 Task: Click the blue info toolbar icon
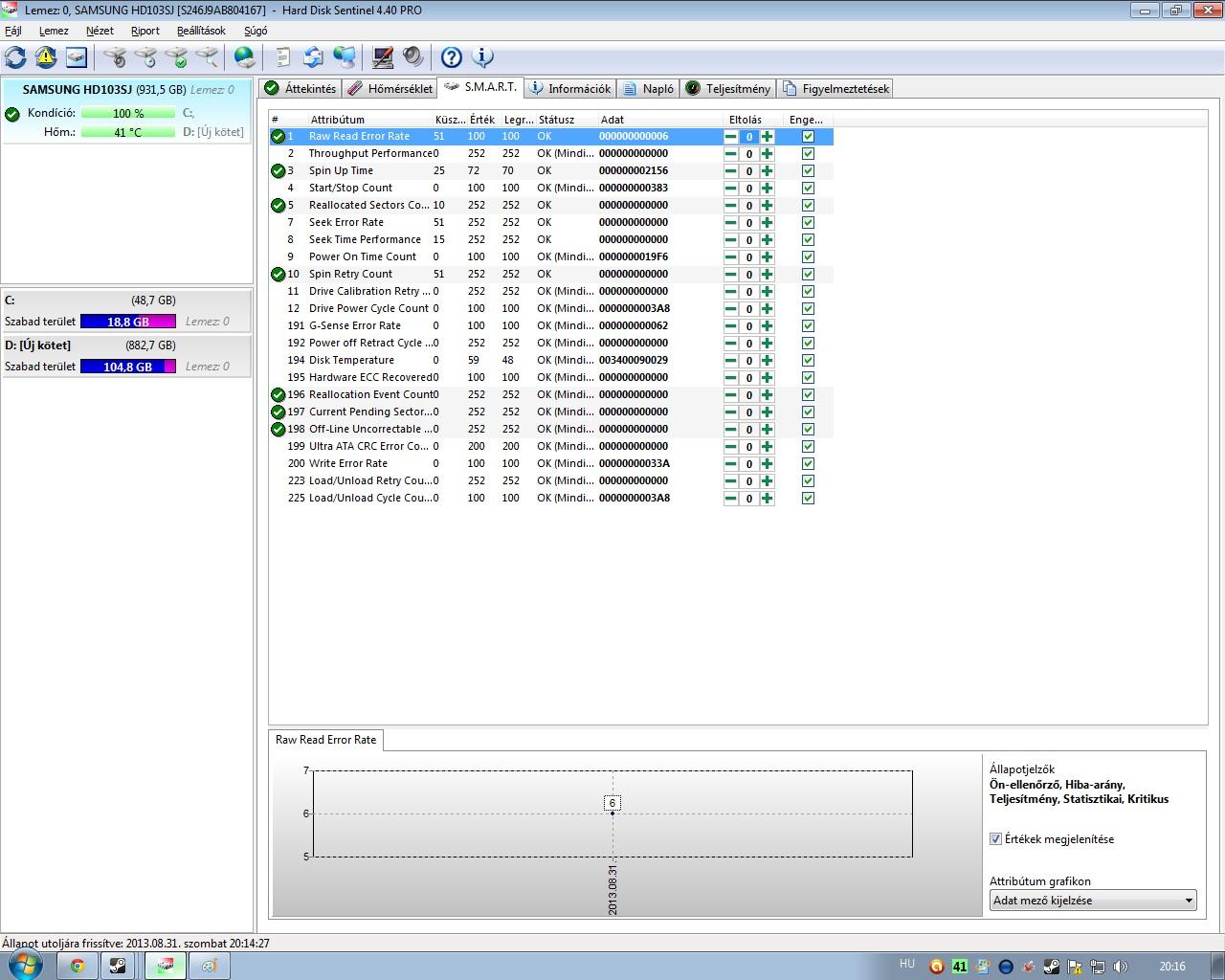pyautogui.click(x=482, y=57)
